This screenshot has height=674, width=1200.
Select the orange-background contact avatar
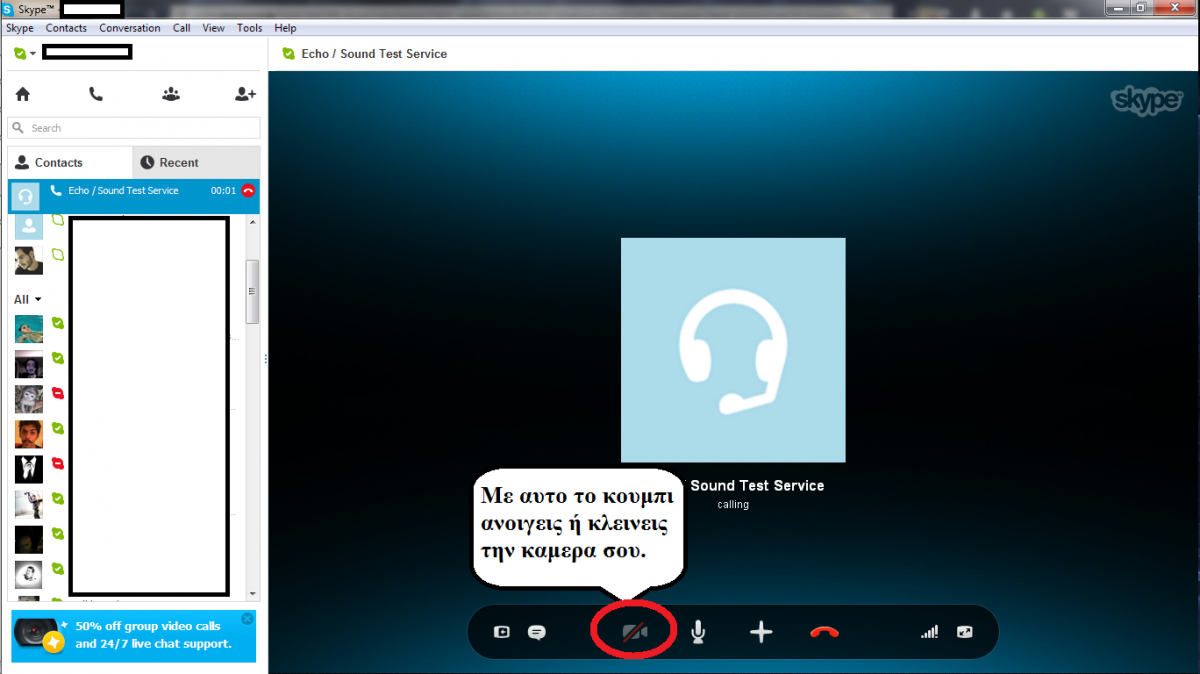tap(29, 433)
